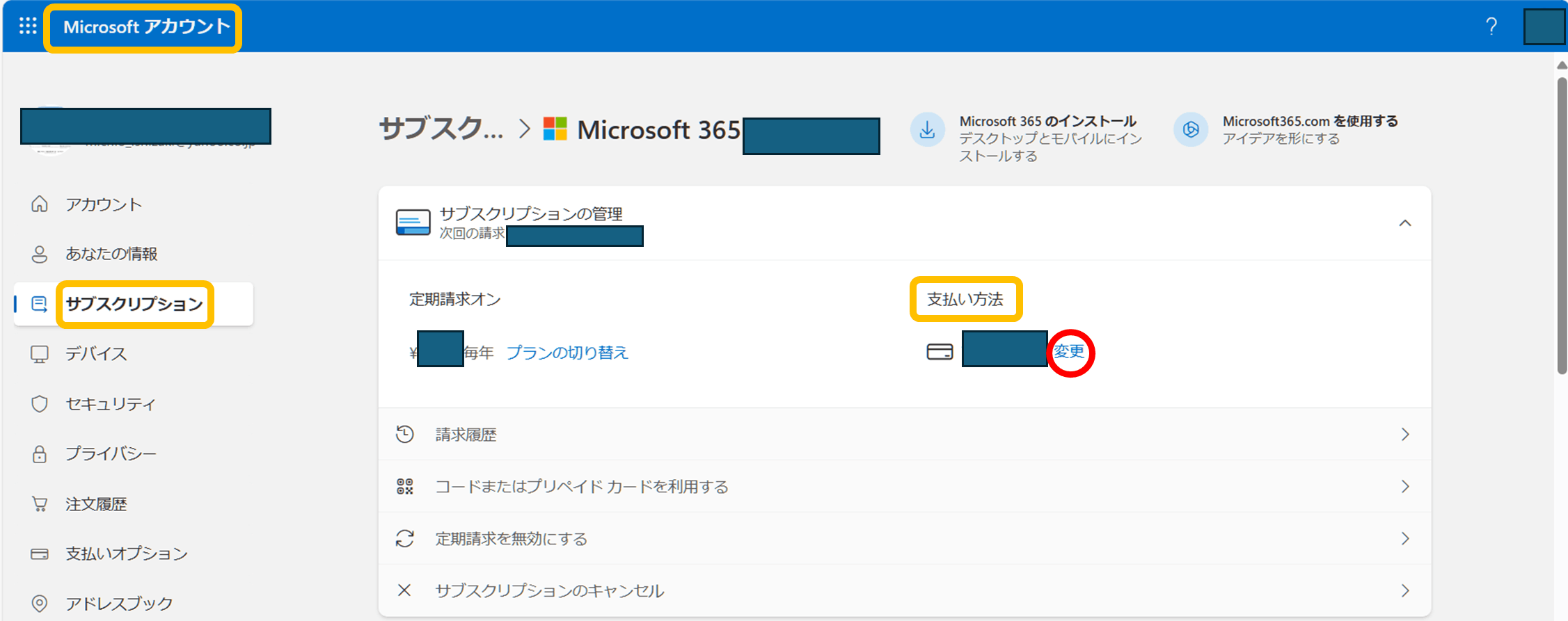This screenshot has width=1568, height=621.
Task: Click the monitor icon beside デバイス
Action: pos(40,354)
